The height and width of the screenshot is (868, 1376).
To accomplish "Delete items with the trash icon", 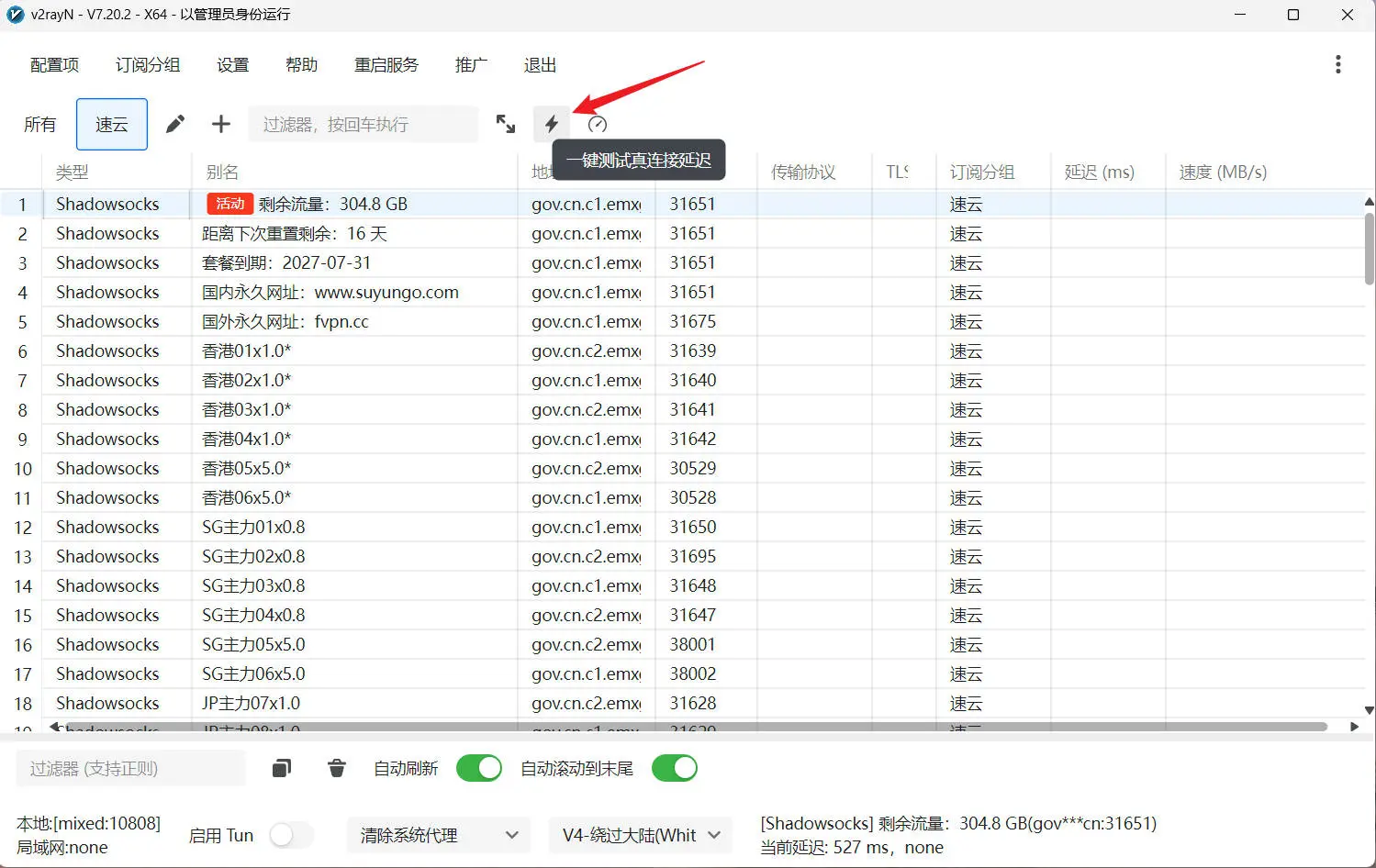I will (x=336, y=768).
